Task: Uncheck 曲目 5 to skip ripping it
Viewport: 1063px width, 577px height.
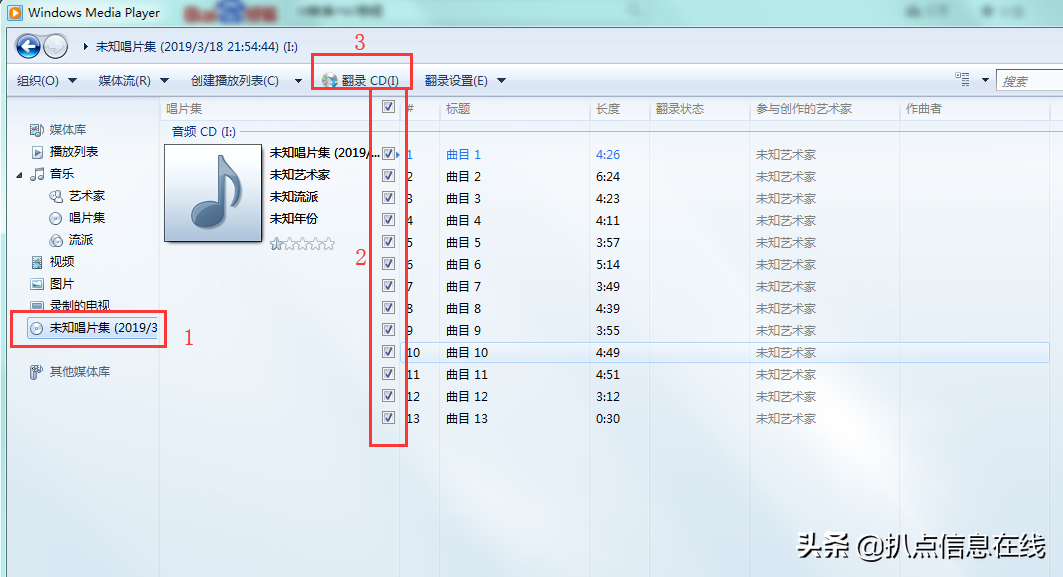Action: click(387, 242)
